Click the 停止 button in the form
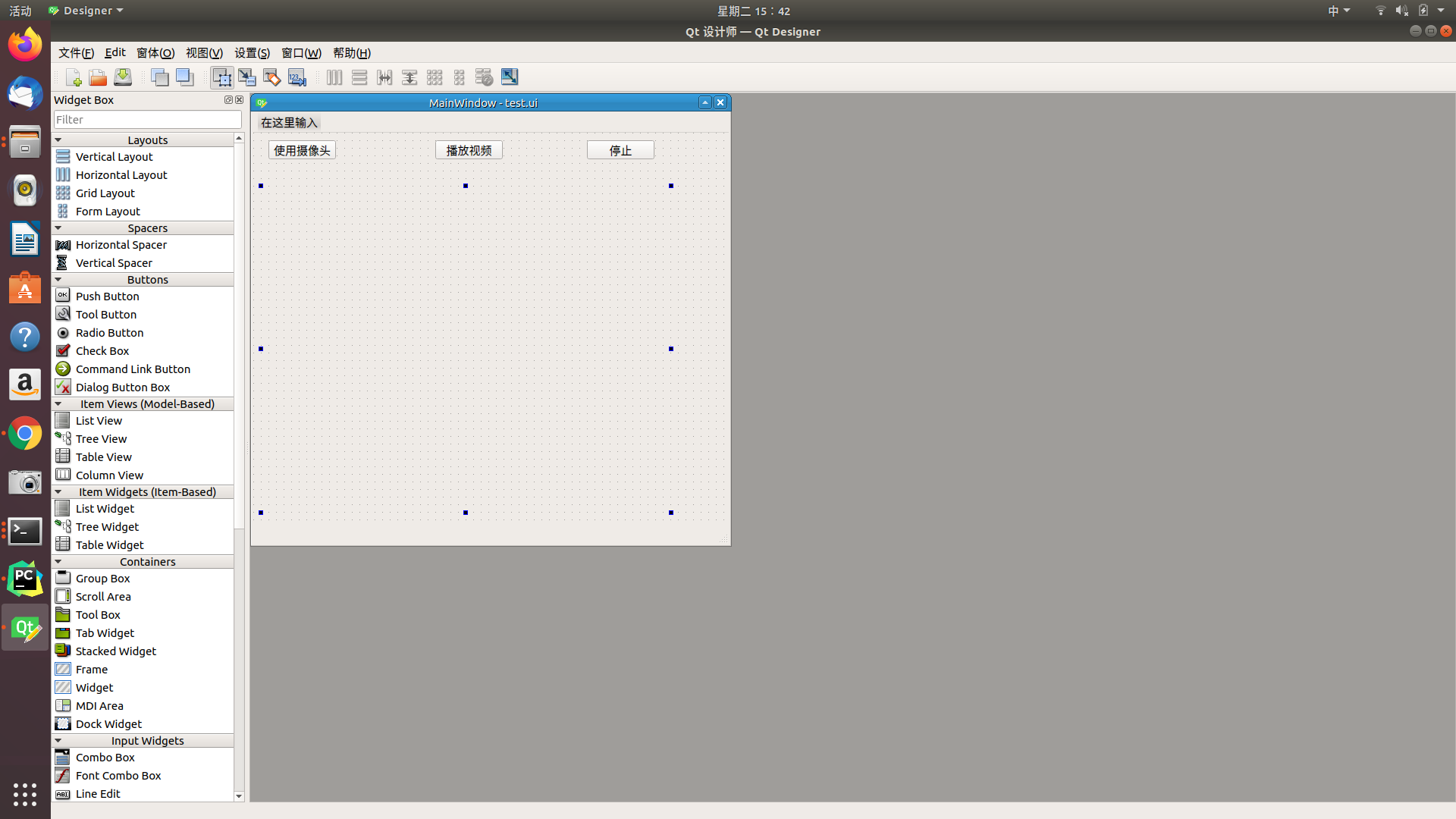Viewport: 1456px width, 819px height. (x=620, y=149)
